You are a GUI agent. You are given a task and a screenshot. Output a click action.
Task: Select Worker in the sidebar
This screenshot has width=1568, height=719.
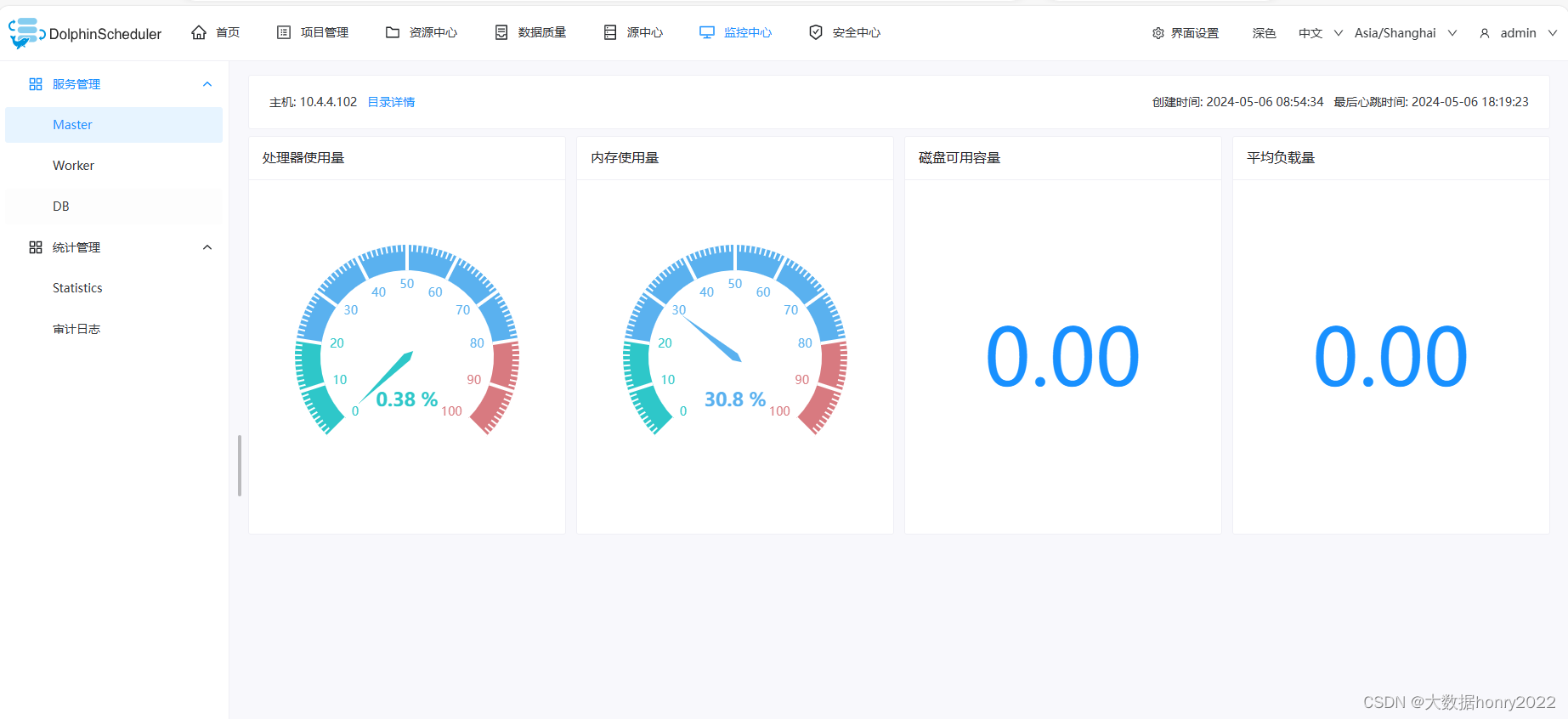pyautogui.click(x=114, y=166)
